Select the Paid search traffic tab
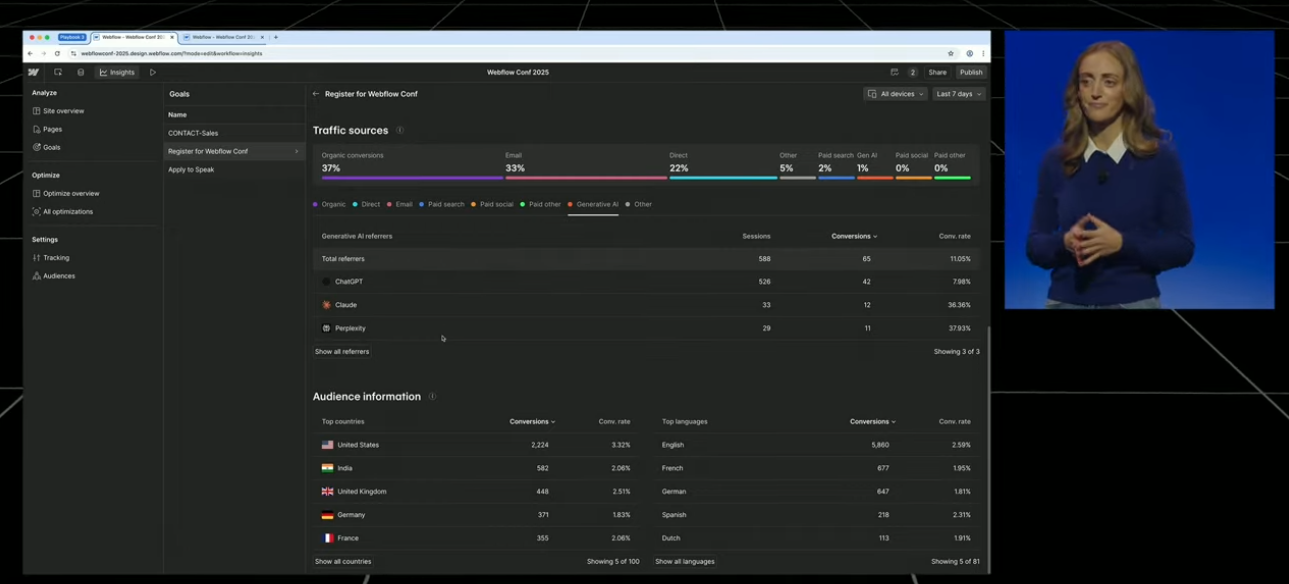1289x584 pixels. [442, 204]
